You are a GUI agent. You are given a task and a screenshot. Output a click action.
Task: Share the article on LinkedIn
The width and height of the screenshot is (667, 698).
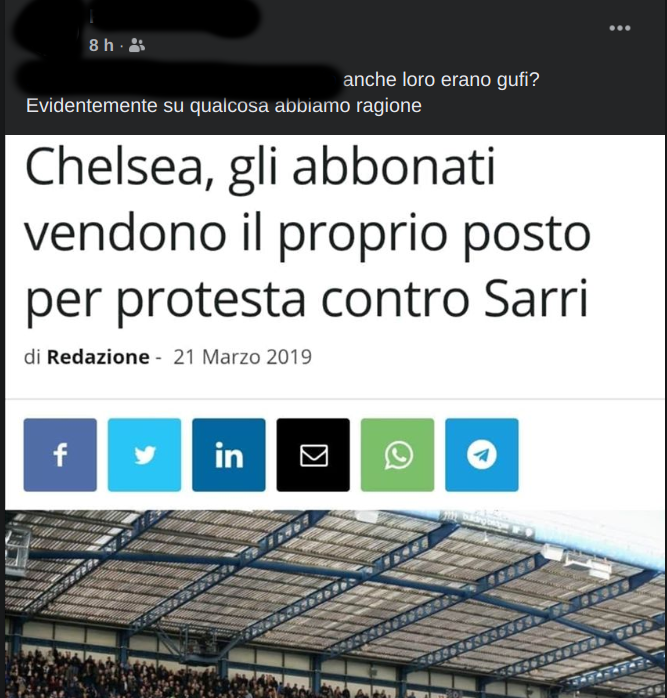pos(229,455)
